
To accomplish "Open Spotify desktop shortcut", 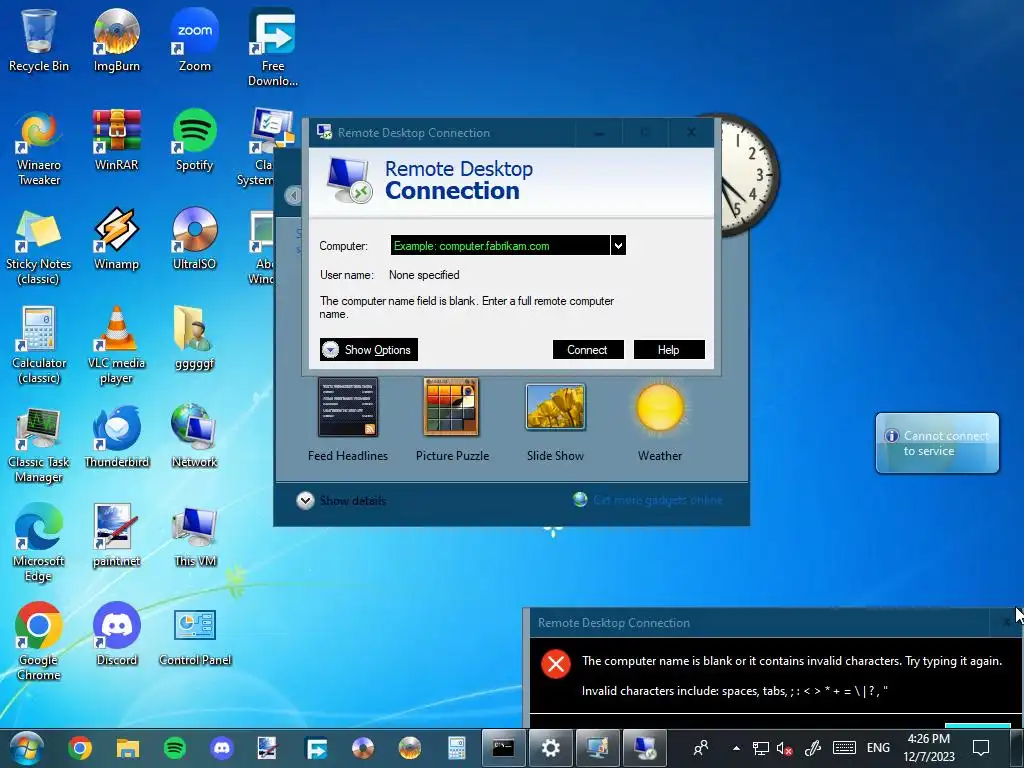I will (195, 140).
